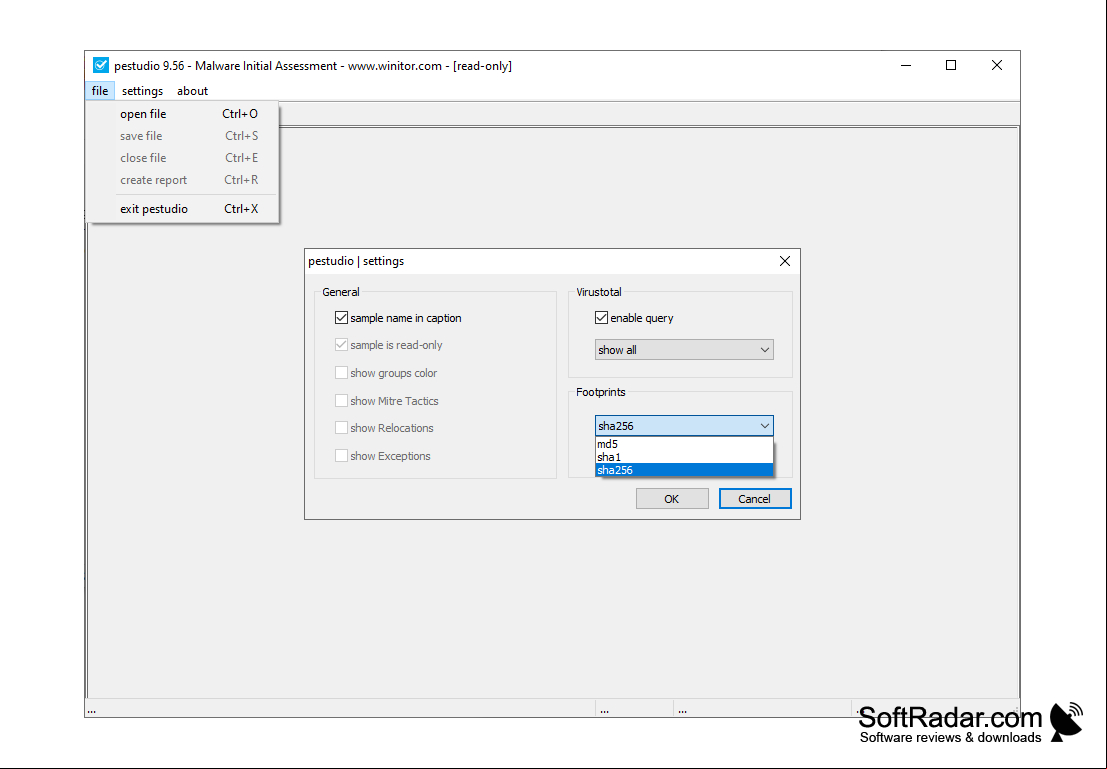Open the show all Virustotal dropdown
Viewport: 1107px width, 769px height.
(684, 350)
